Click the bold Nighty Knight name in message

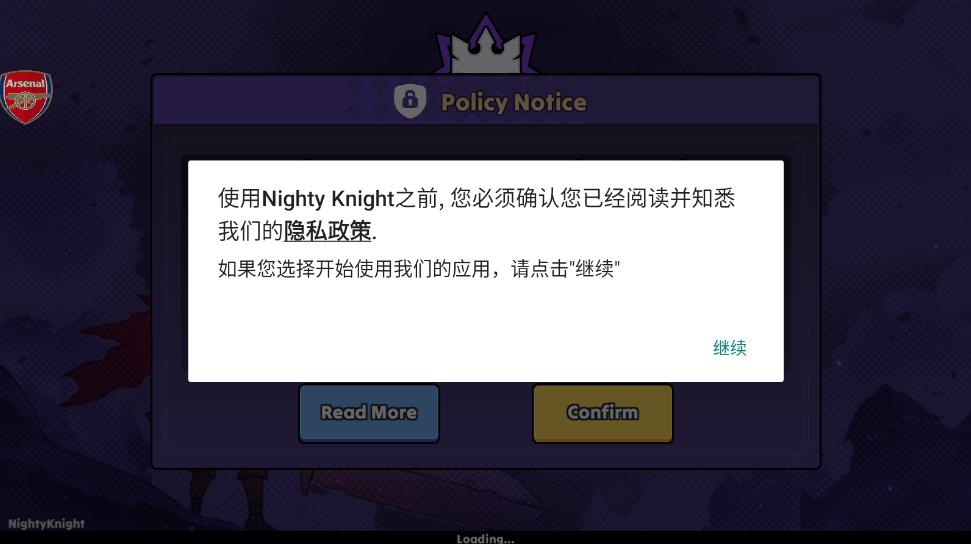328,198
